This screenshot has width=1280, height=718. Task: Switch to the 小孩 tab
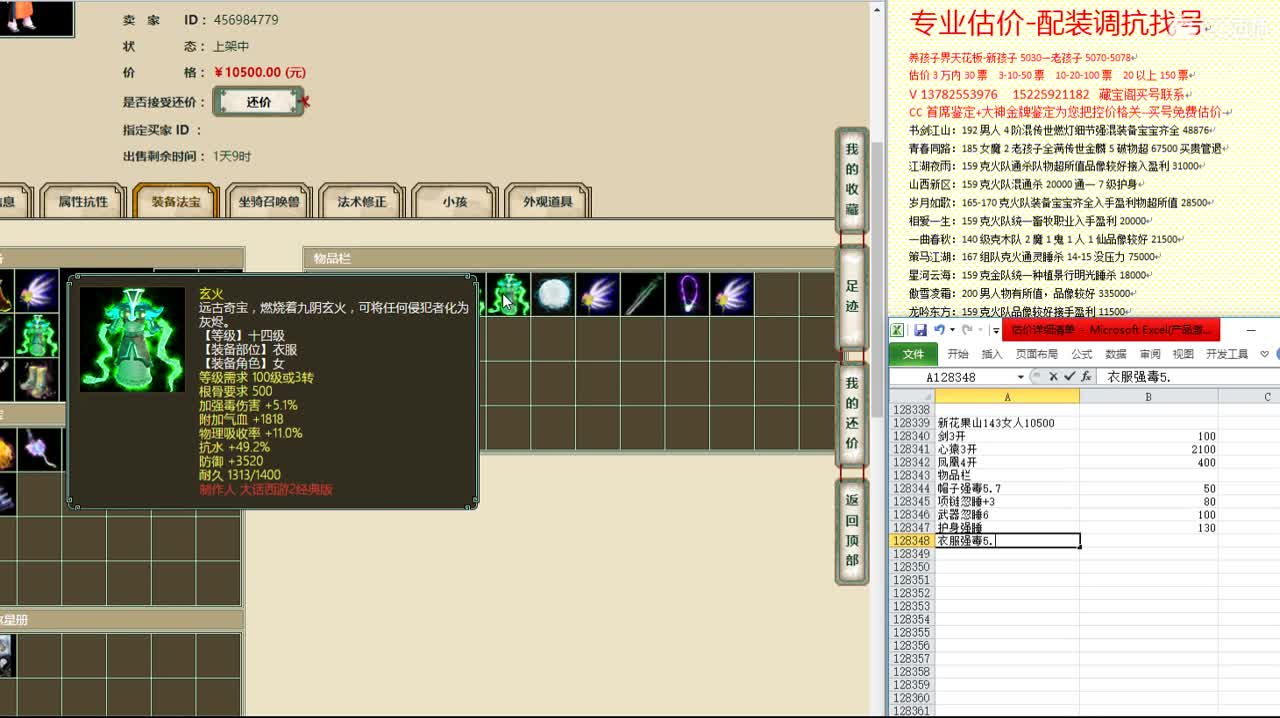455,201
